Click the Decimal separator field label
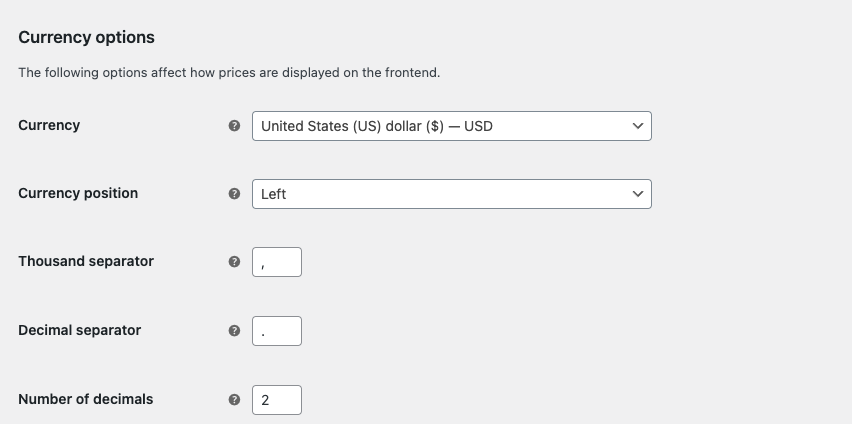The image size is (852, 424). 79,331
